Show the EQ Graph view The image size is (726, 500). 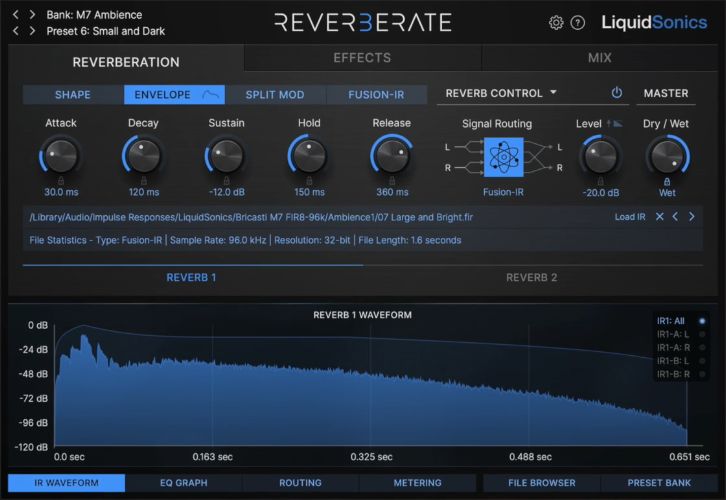click(184, 483)
